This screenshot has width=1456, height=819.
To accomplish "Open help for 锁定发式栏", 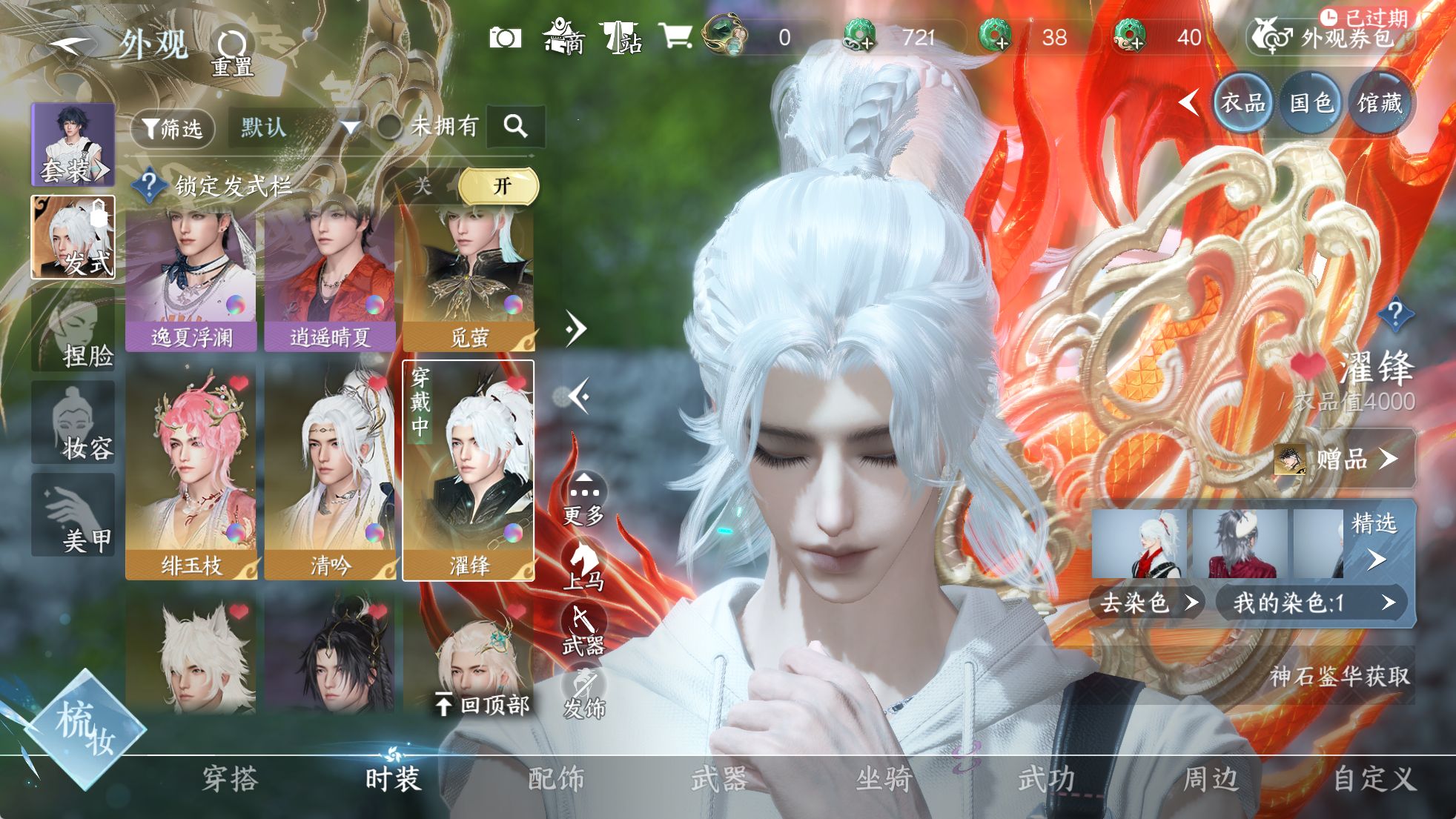I will [x=148, y=184].
